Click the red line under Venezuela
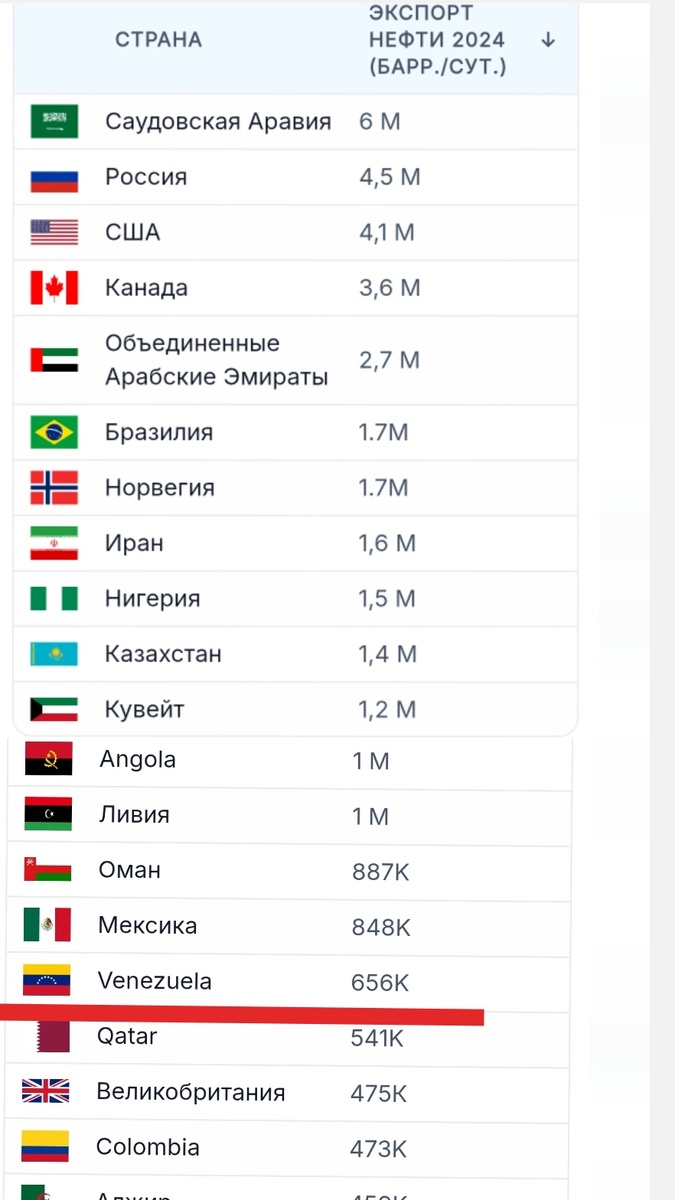The image size is (675, 1200). point(240,1014)
